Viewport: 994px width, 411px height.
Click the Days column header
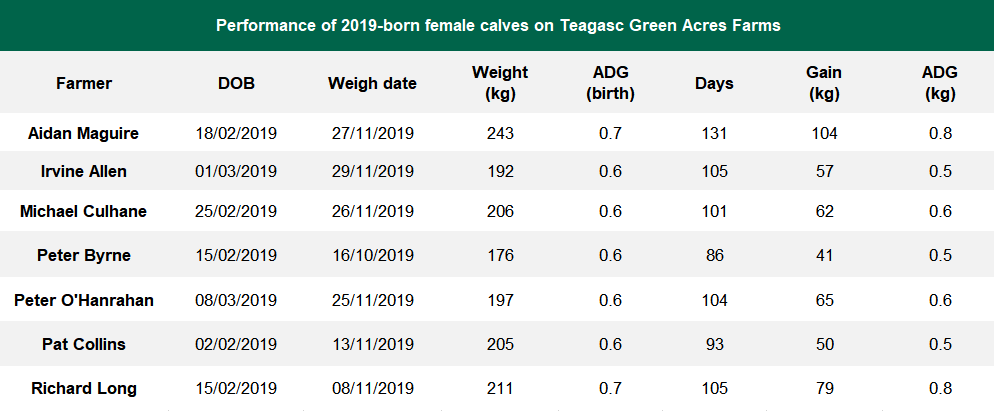(714, 83)
